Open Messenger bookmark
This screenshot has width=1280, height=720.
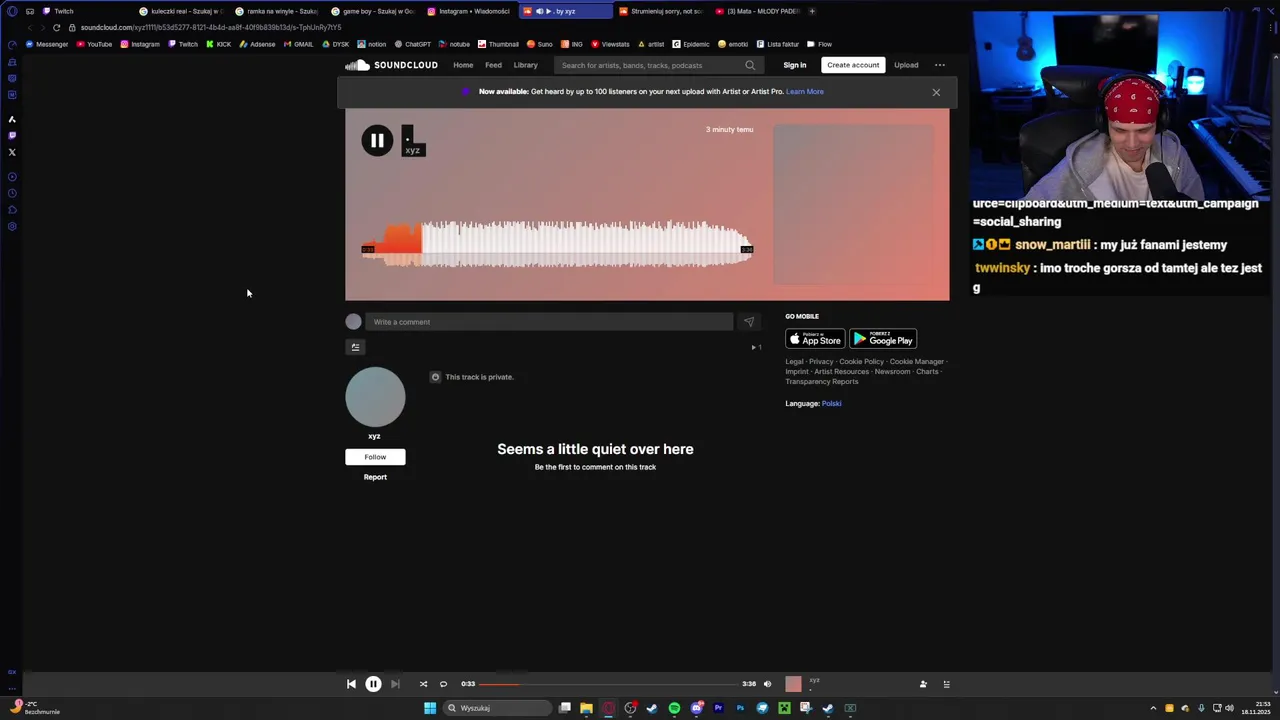click(46, 44)
